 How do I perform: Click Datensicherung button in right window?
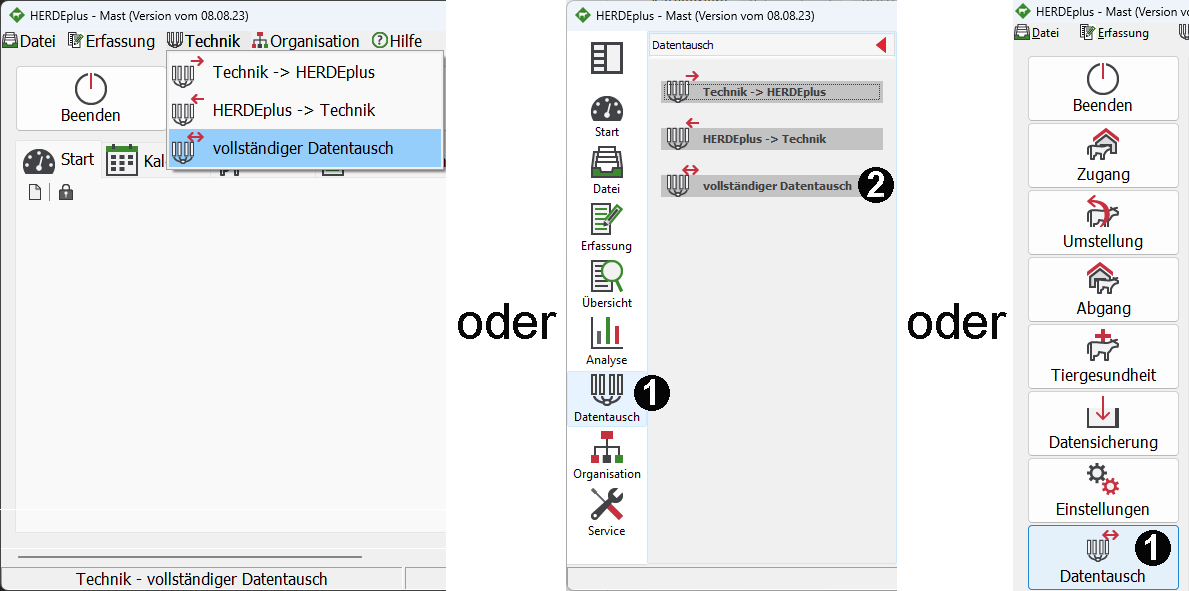tap(1103, 423)
